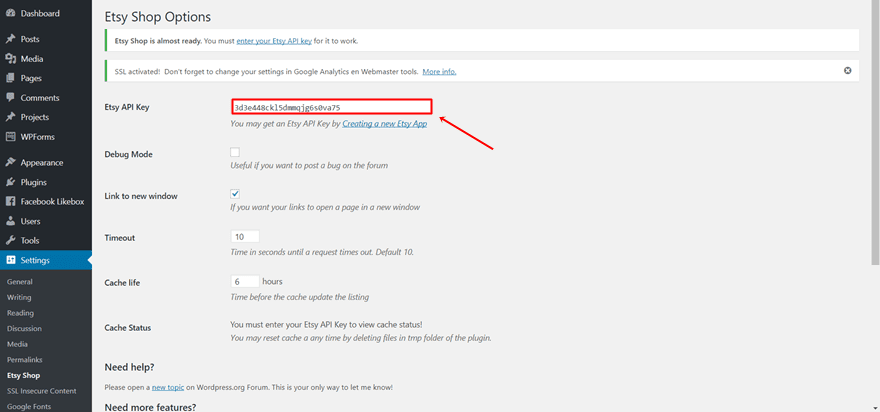Open Permalinks settings submenu

tap(25, 359)
